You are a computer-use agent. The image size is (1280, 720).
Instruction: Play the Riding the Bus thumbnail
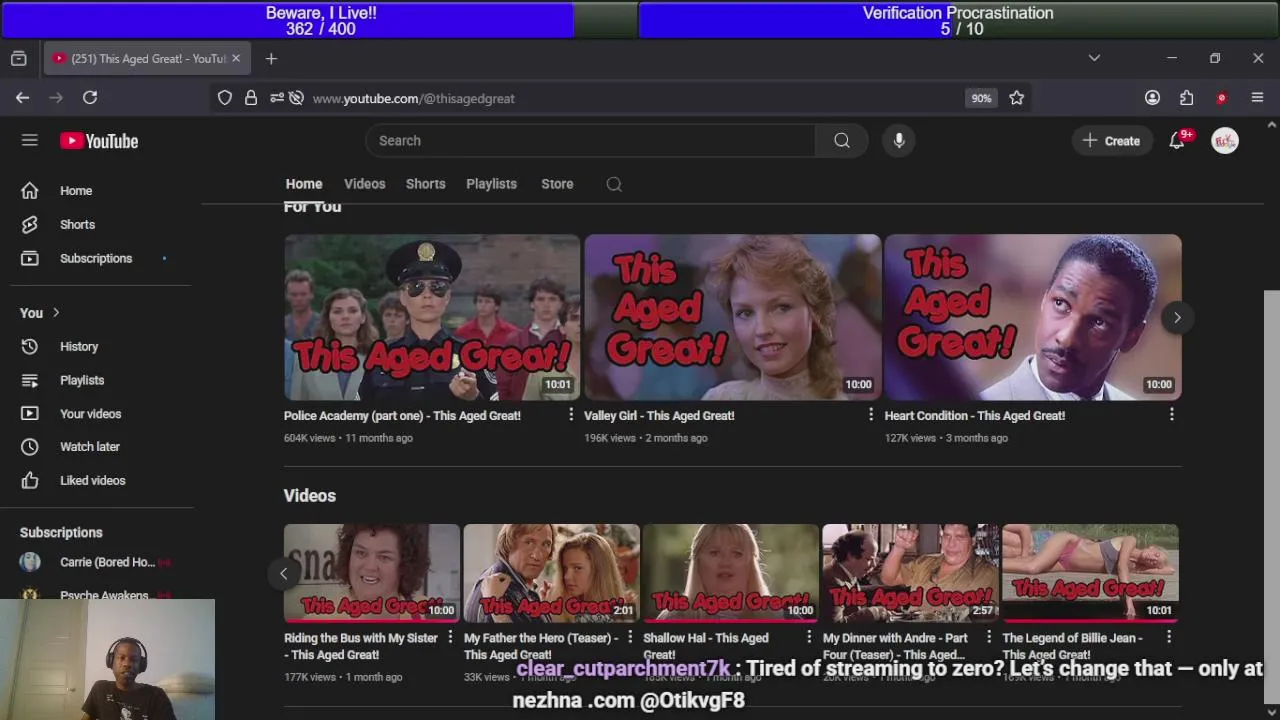pyautogui.click(x=372, y=573)
